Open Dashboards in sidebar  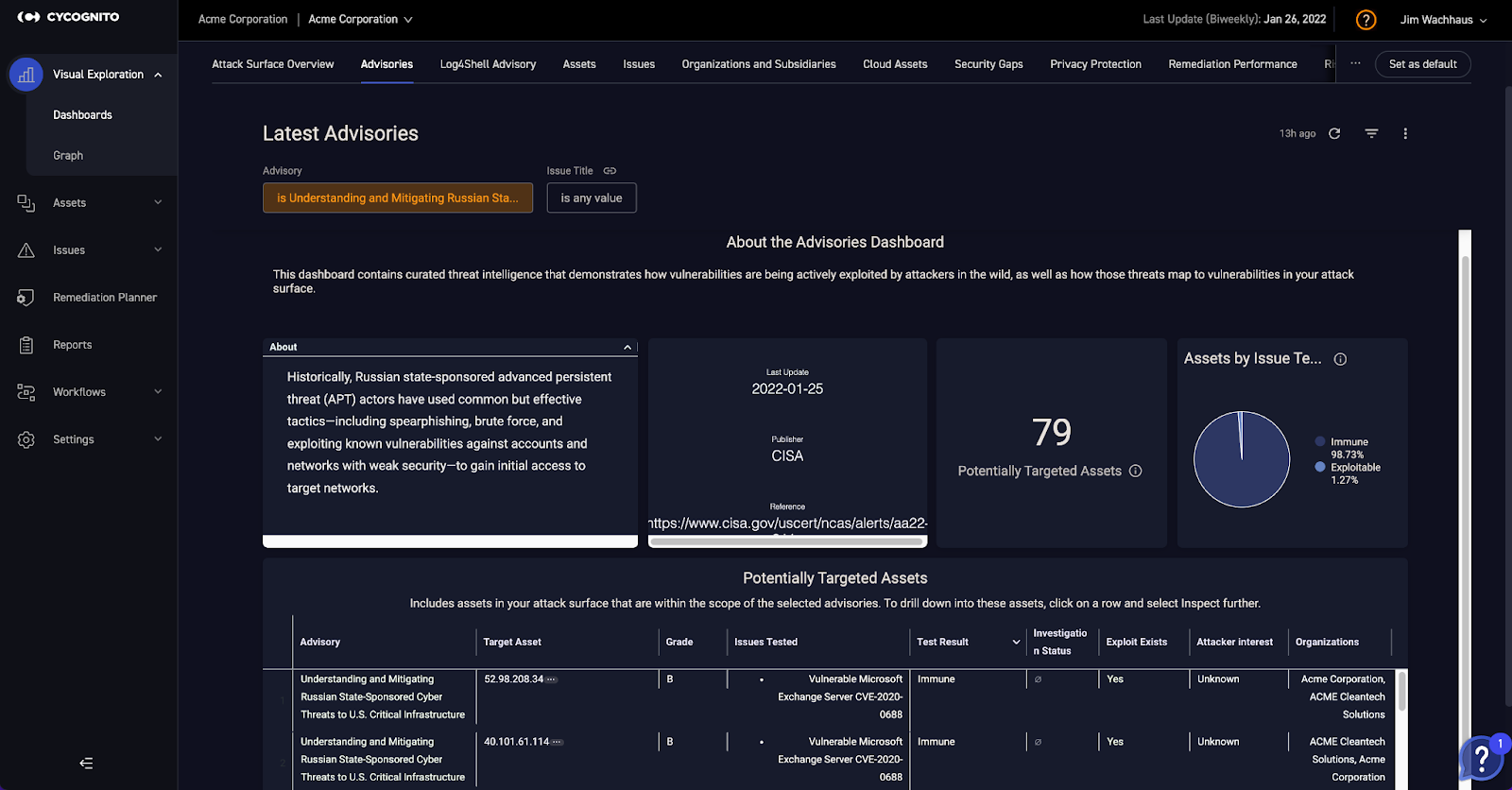point(82,115)
